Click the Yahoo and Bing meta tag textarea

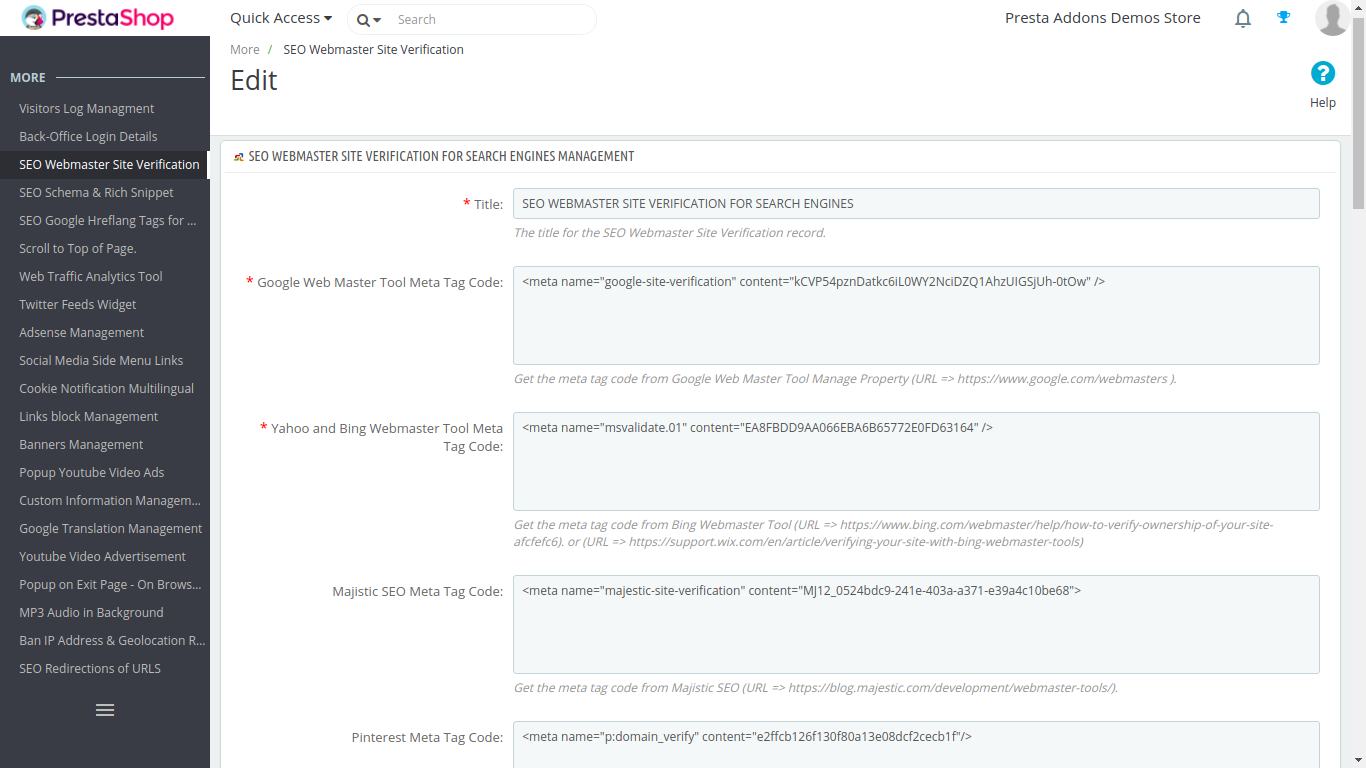pos(916,461)
